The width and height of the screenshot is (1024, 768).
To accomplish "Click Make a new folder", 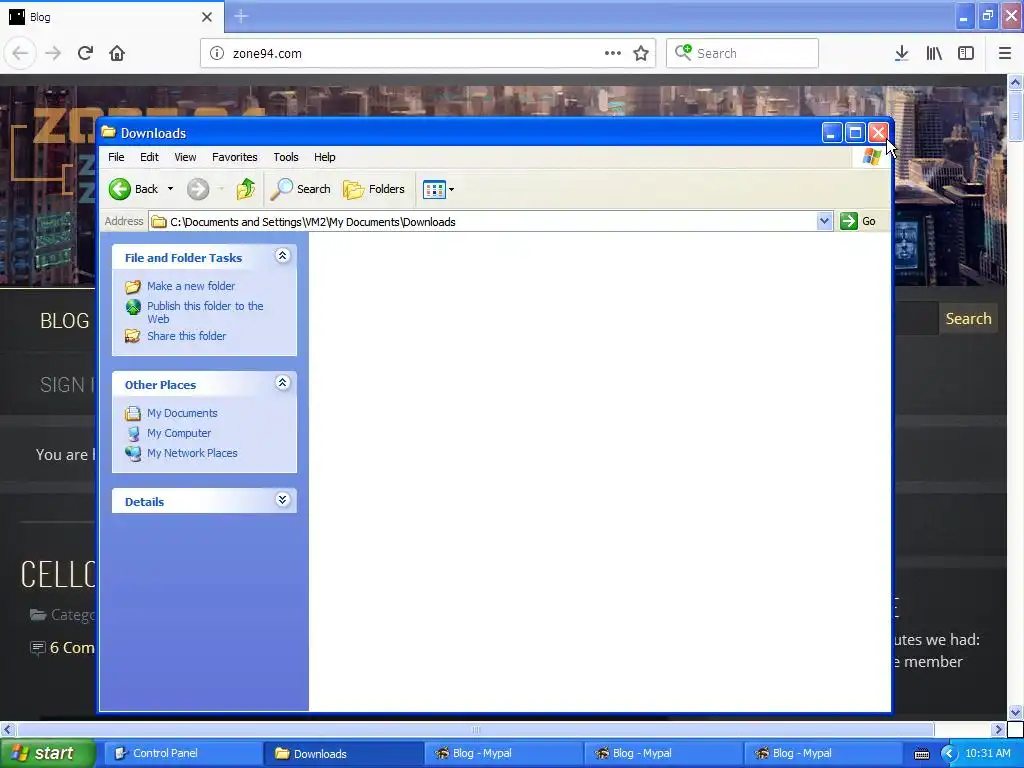I will [x=191, y=286].
